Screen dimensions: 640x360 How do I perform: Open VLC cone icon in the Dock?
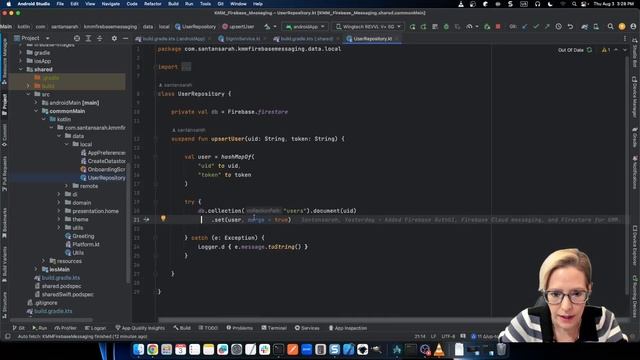pyautogui.click(x=439, y=349)
